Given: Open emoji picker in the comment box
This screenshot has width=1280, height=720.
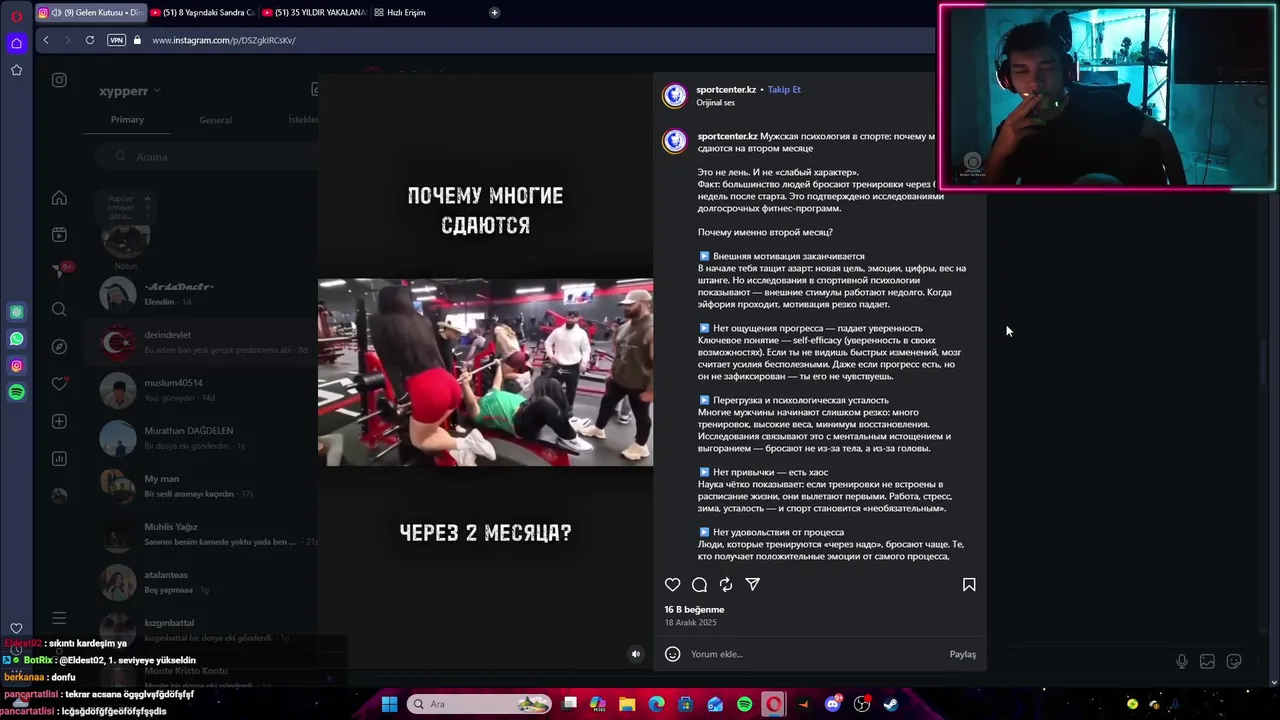Looking at the screenshot, I should click(x=672, y=654).
